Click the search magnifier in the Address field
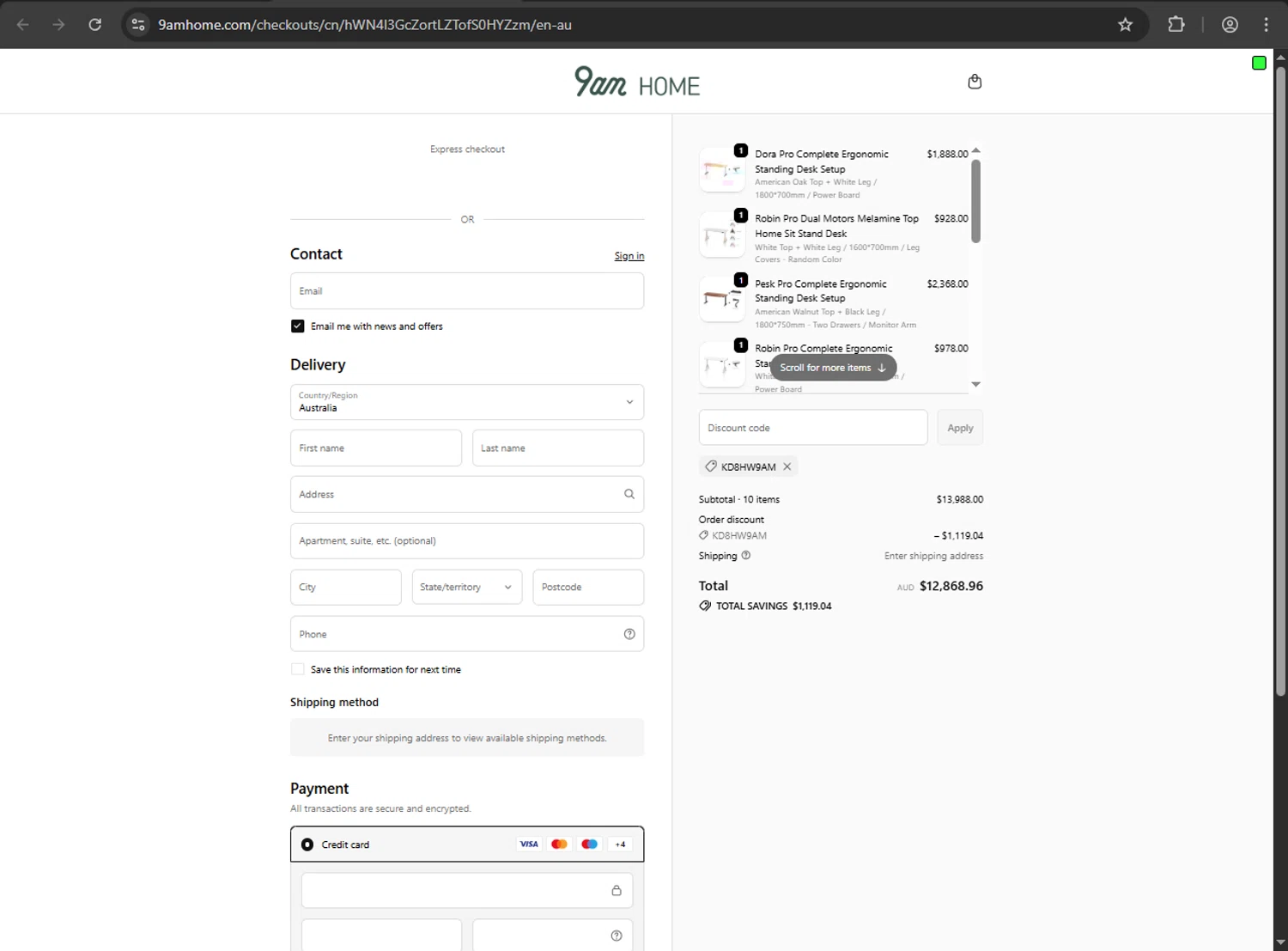Image resolution: width=1288 pixels, height=951 pixels. (x=629, y=494)
